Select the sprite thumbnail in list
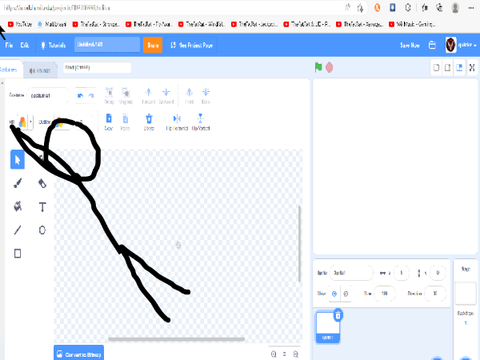This screenshot has width=480, height=360. click(x=328, y=327)
